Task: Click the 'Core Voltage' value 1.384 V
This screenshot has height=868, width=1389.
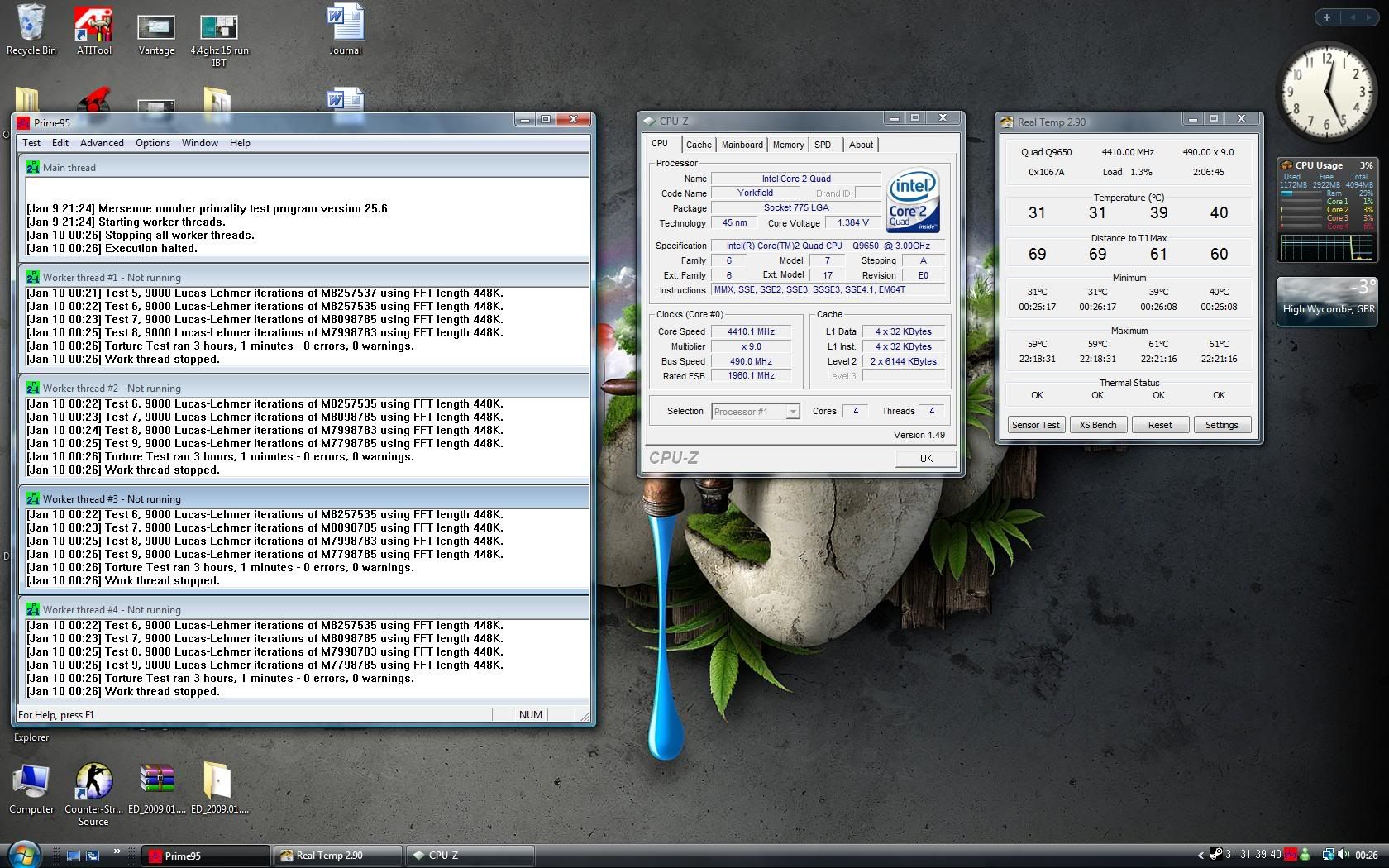Action: point(852,222)
